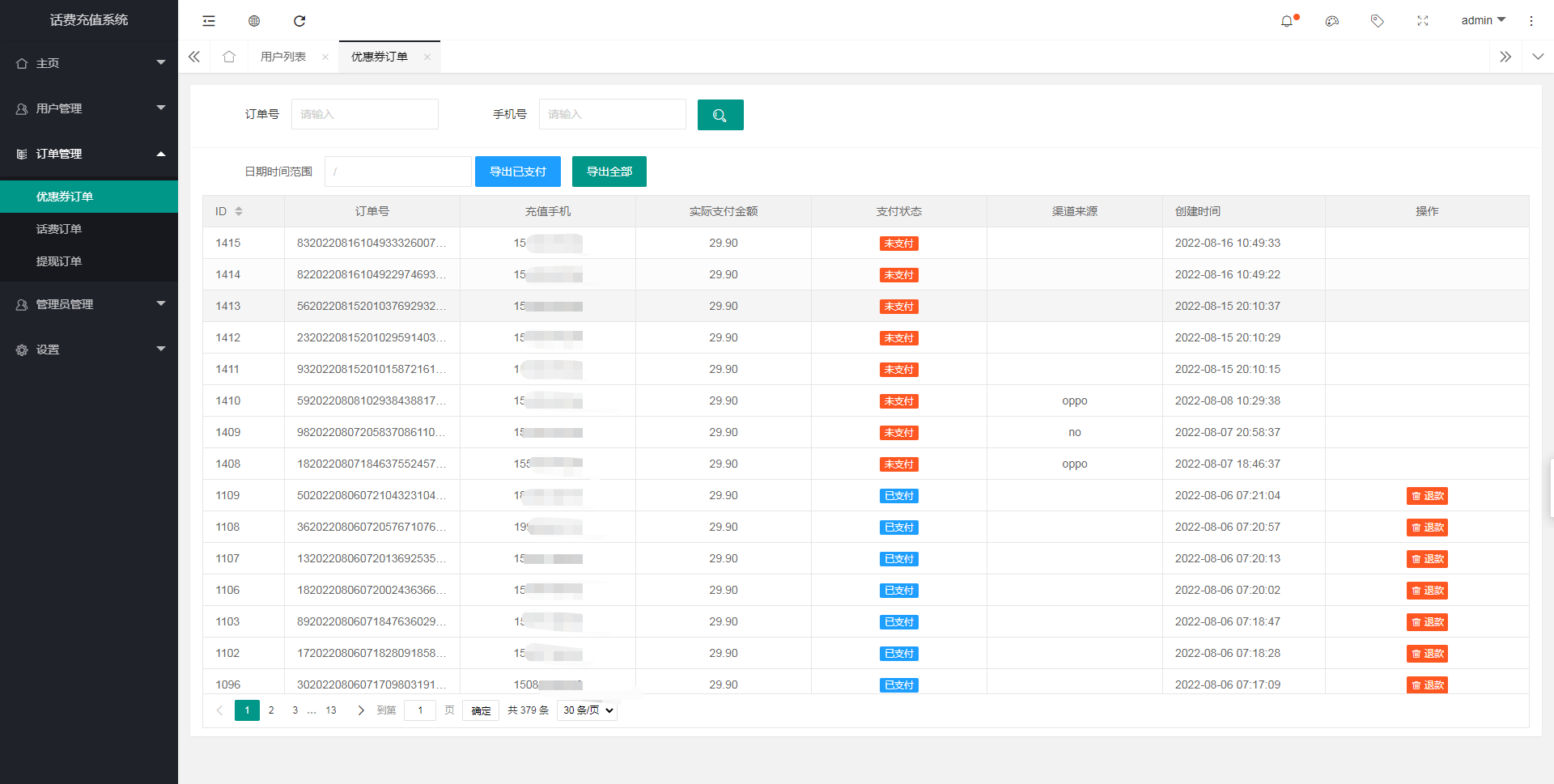Image resolution: width=1554 pixels, height=784 pixels.
Task: Click the 未支付 status tag for order 1415
Action: [898, 244]
